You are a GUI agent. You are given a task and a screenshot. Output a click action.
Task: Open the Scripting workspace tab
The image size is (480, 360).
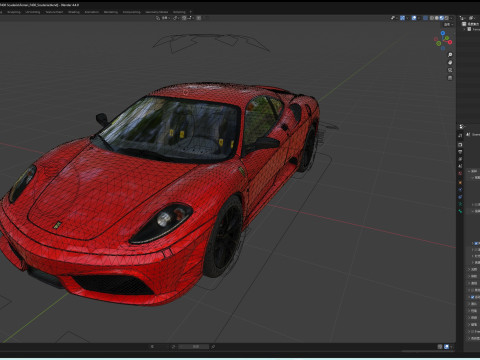[x=179, y=12]
